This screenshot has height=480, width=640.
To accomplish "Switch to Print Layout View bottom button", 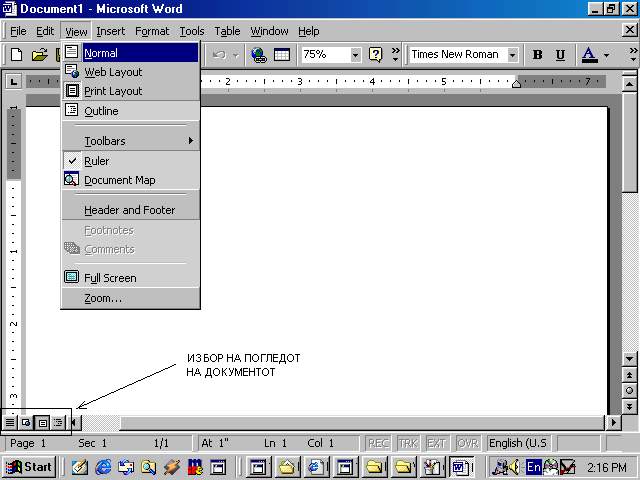I will click(x=42, y=422).
